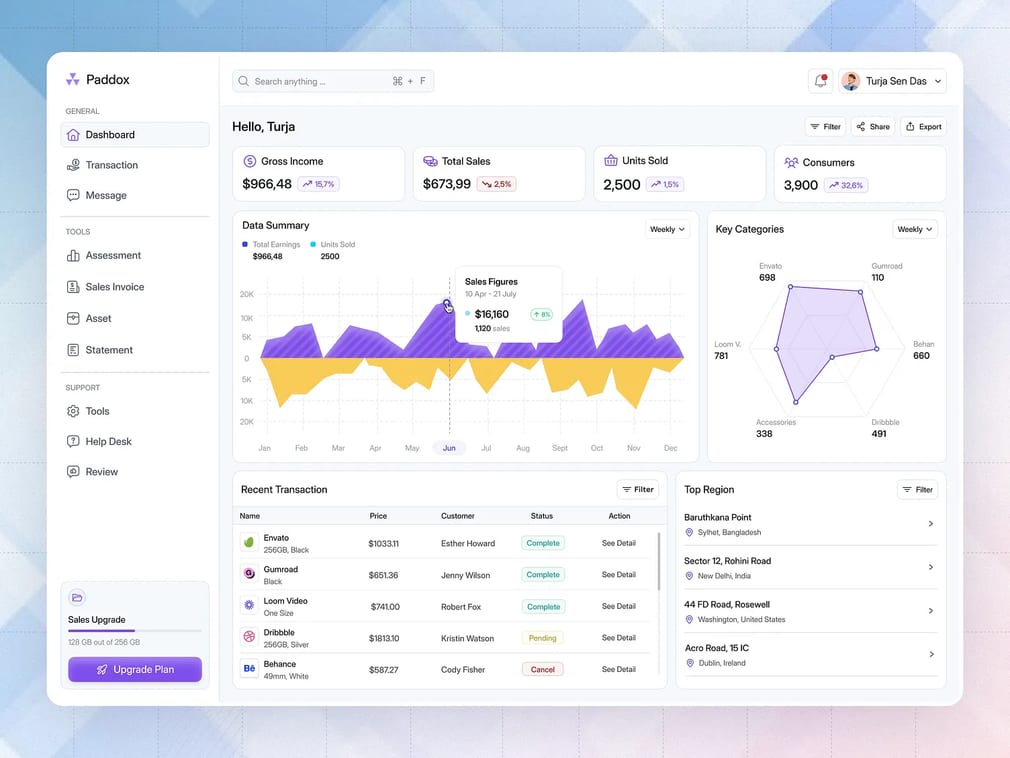The width and height of the screenshot is (1010, 758).
Task: Click the Share button
Action: click(x=873, y=127)
